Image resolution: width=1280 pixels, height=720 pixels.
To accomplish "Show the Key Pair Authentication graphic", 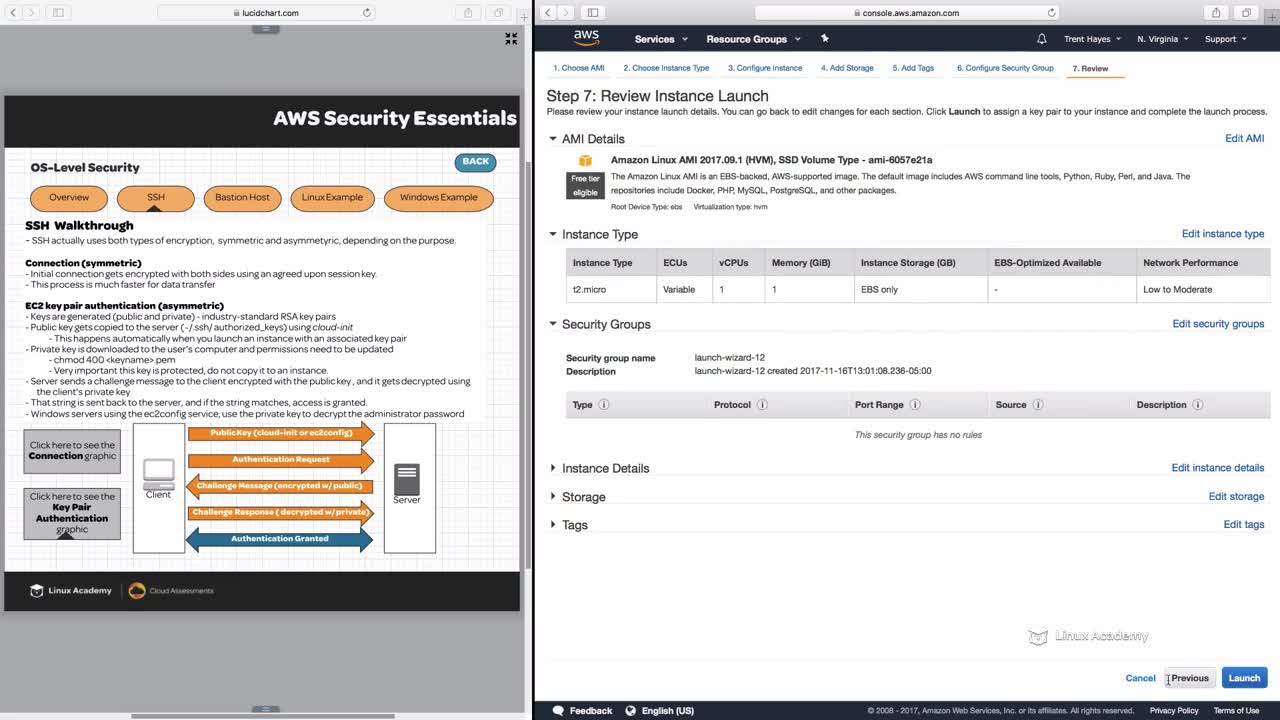I will [x=72, y=513].
